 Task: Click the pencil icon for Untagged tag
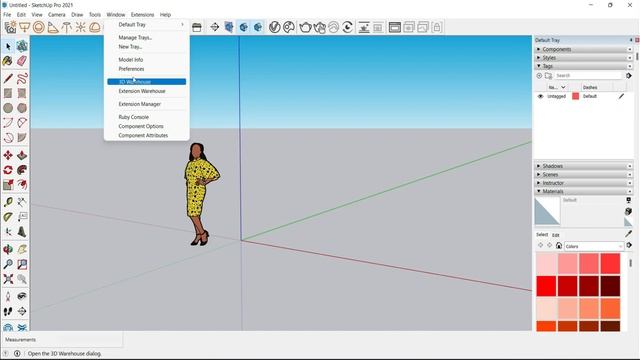point(621,96)
